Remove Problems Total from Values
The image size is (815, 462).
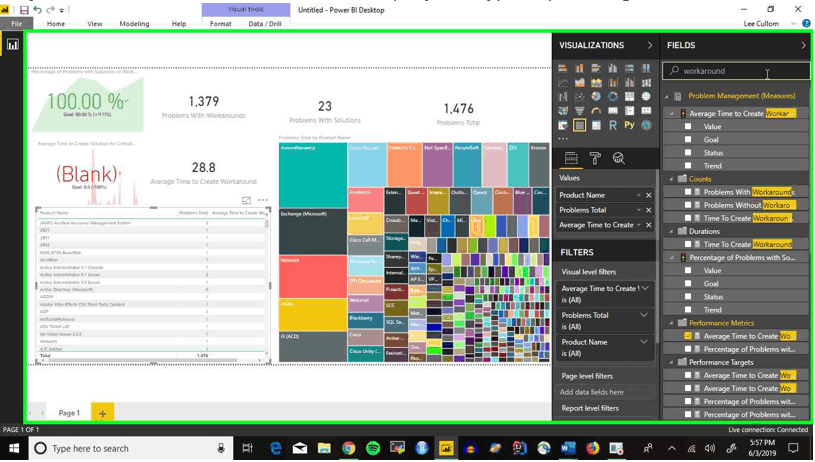[x=649, y=210]
